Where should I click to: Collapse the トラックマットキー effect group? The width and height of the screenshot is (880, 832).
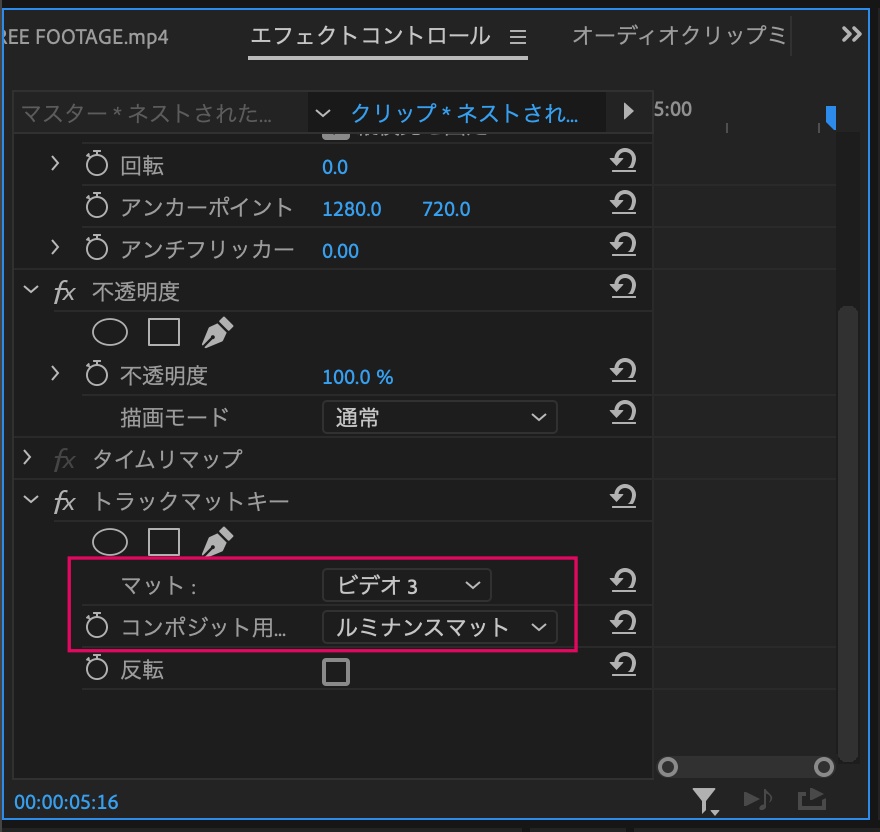pos(31,499)
